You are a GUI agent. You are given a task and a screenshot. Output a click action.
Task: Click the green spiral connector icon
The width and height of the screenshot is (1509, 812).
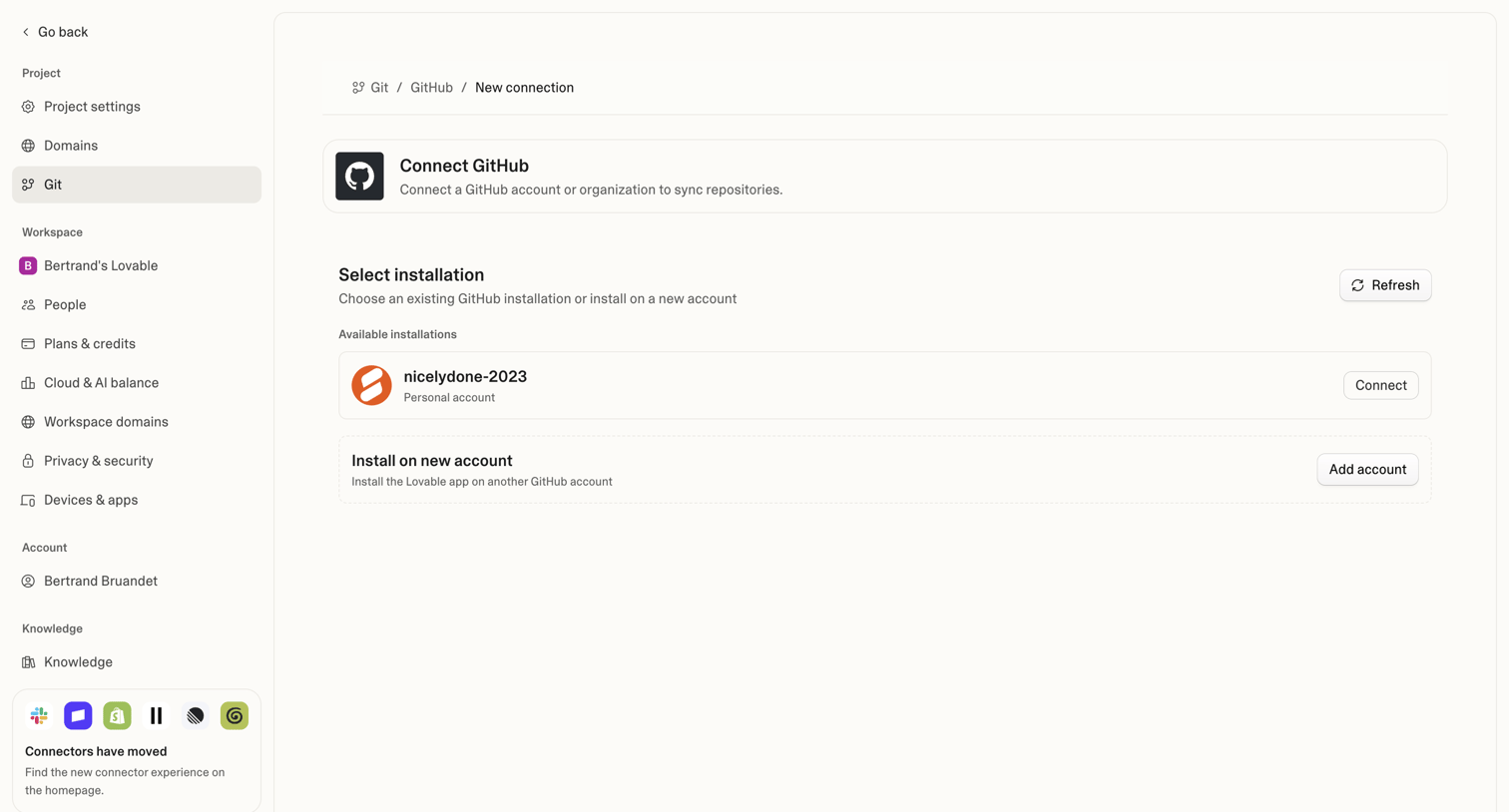[235, 715]
